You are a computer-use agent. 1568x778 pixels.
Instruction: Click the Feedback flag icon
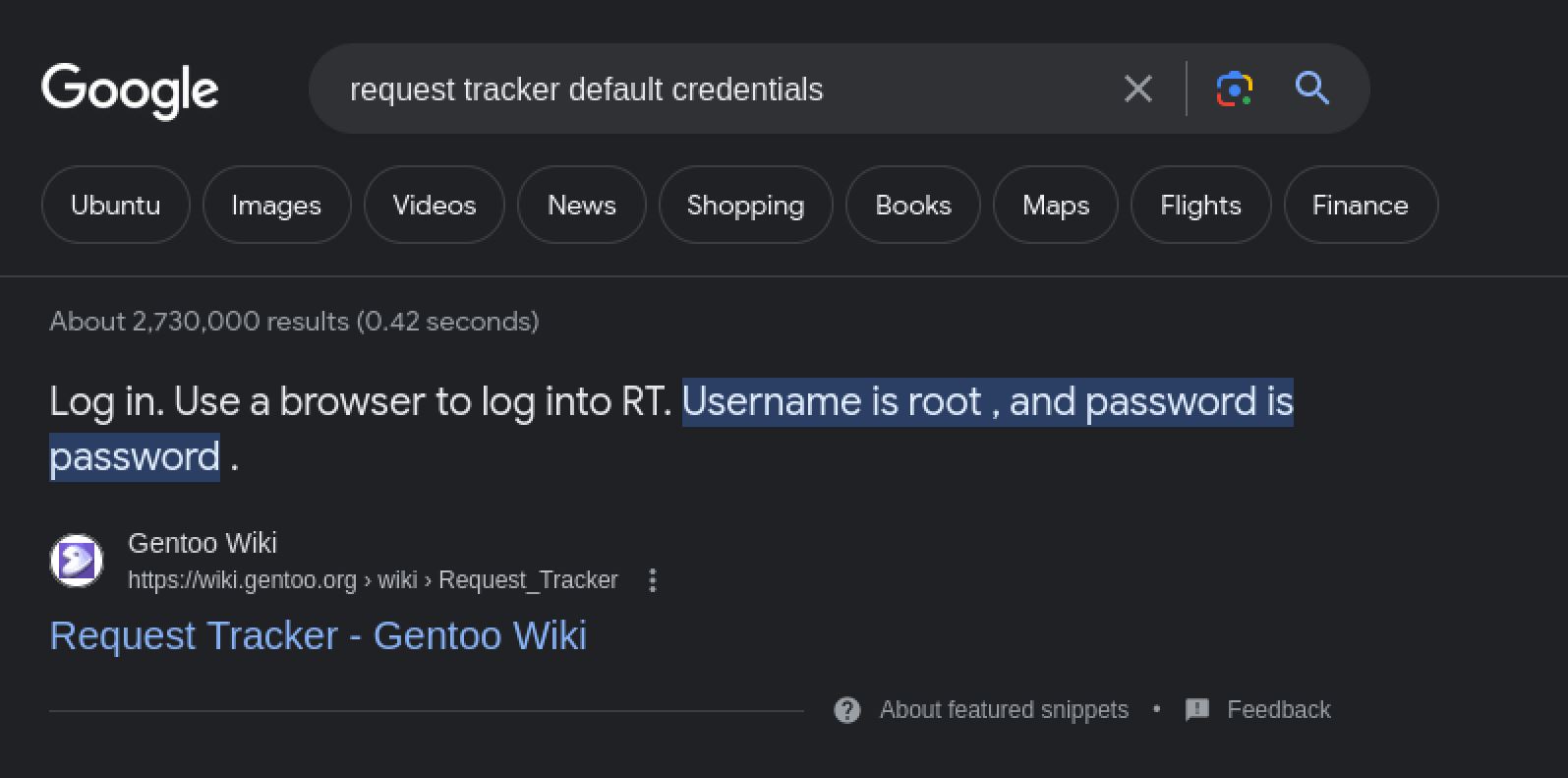tap(1197, 710)
